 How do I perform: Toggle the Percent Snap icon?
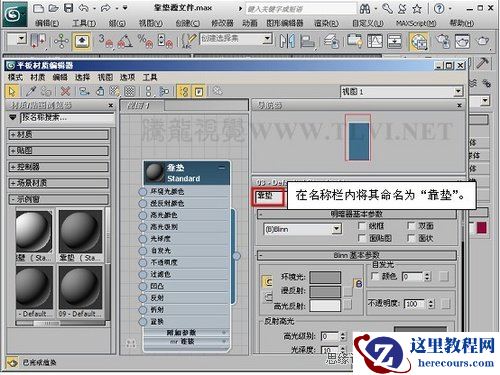point(146,41)
